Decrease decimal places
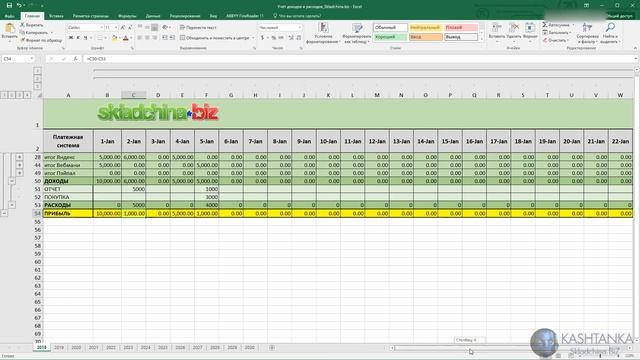This screenshot has height=360, width=640. (x=299, y=38)
